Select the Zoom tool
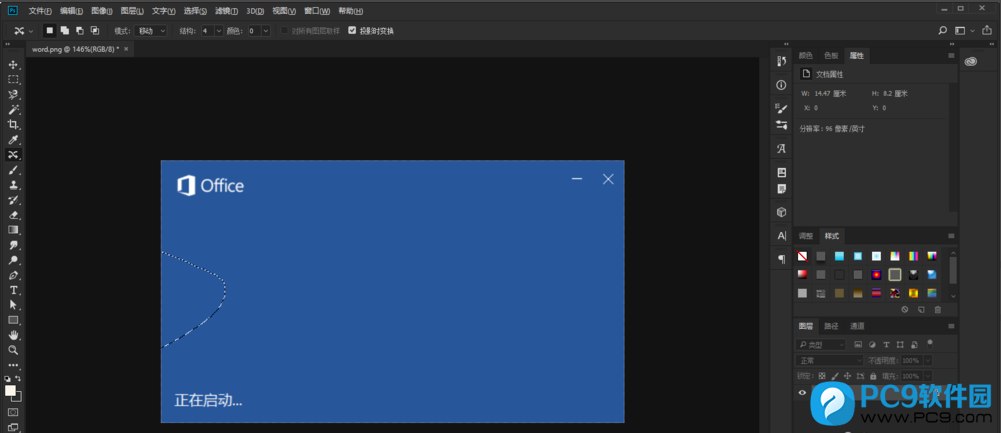 point(13,350)
